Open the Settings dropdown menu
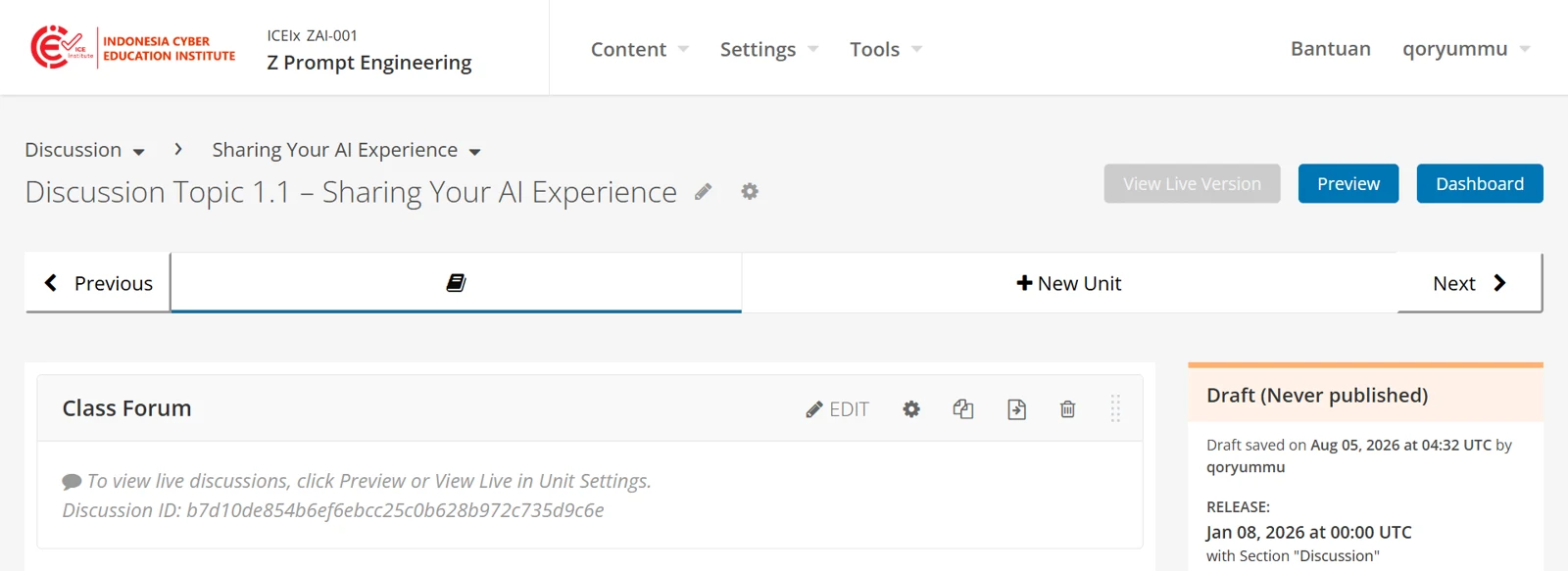 [x=769, y=49]
